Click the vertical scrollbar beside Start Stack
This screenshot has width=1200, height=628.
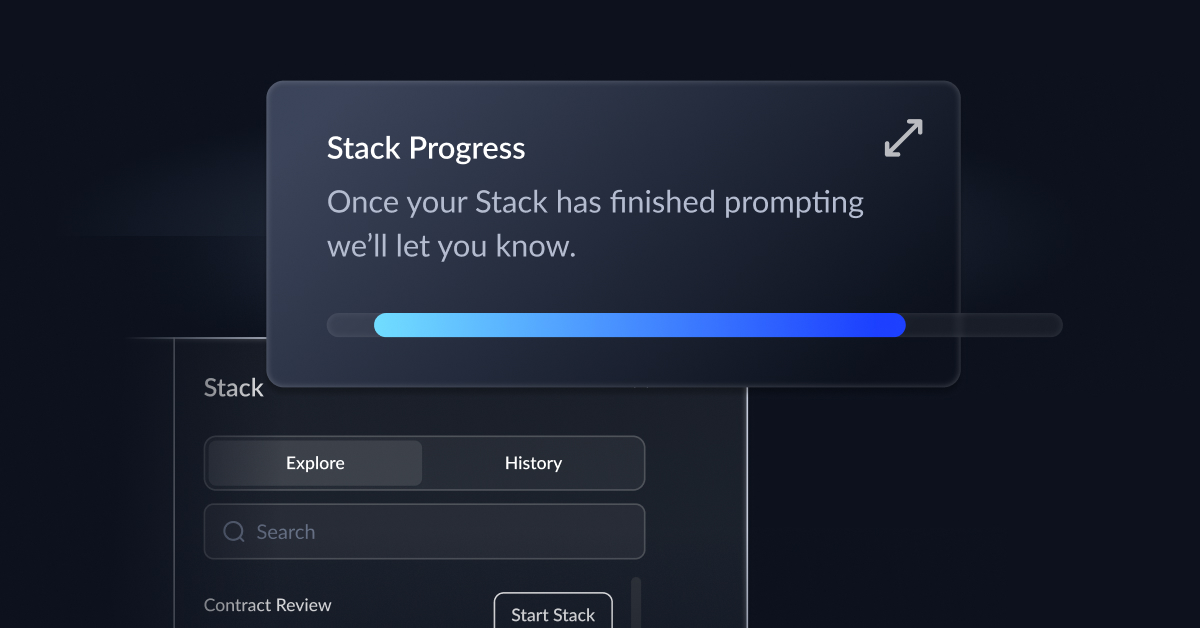(x=635, y=604)
